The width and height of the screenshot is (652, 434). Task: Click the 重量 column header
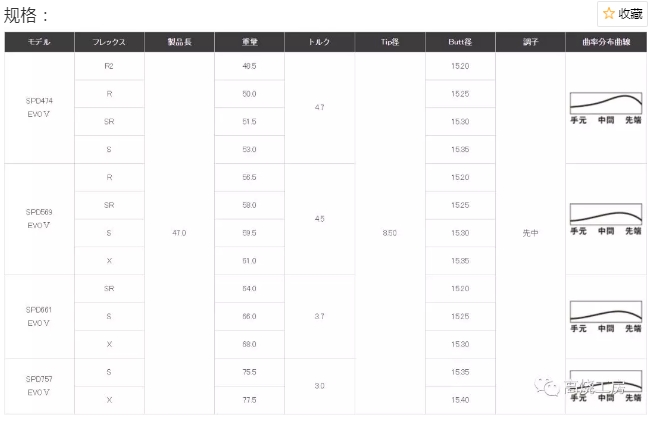coord(249,43)
